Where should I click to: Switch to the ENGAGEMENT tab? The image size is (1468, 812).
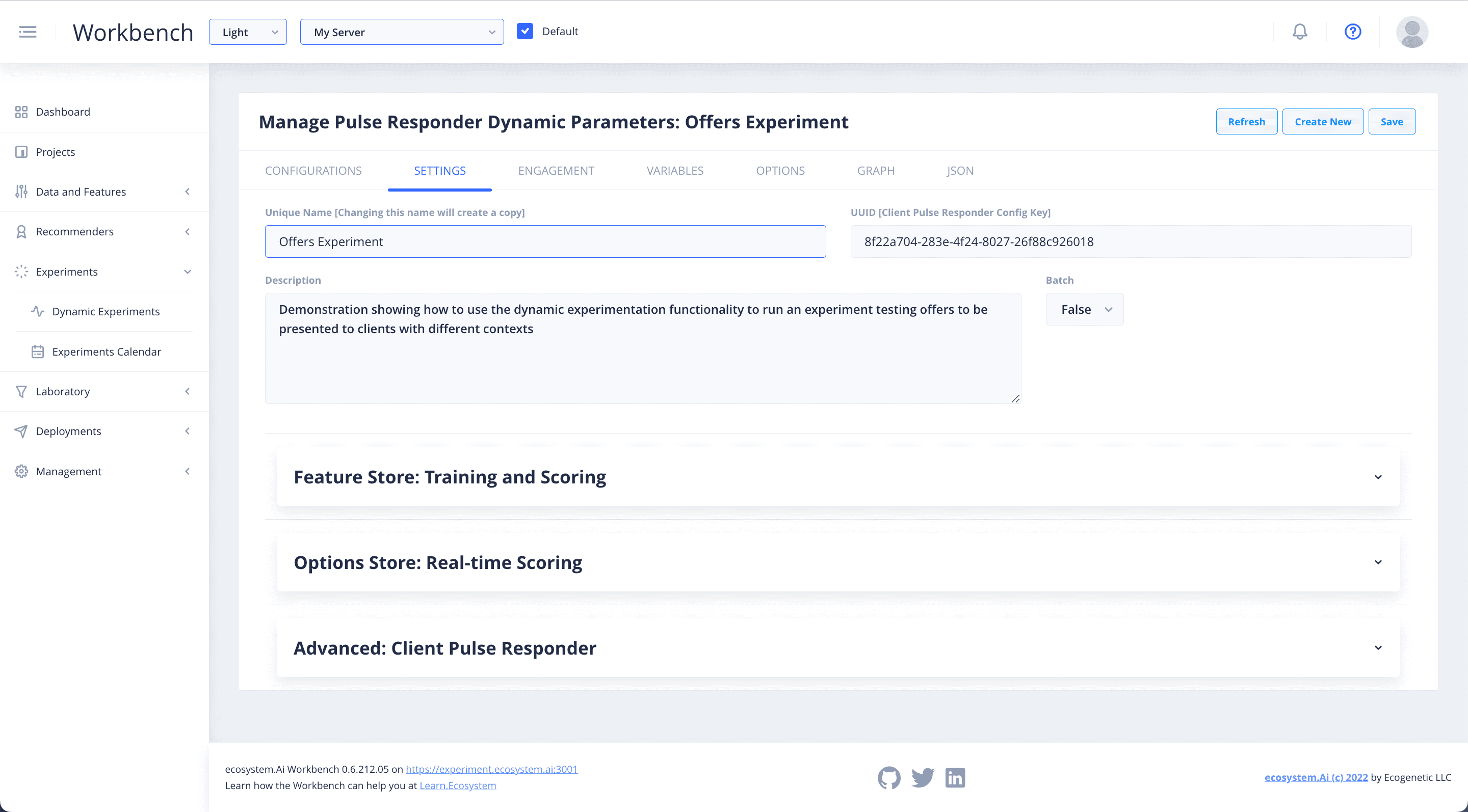click(556, 171)
